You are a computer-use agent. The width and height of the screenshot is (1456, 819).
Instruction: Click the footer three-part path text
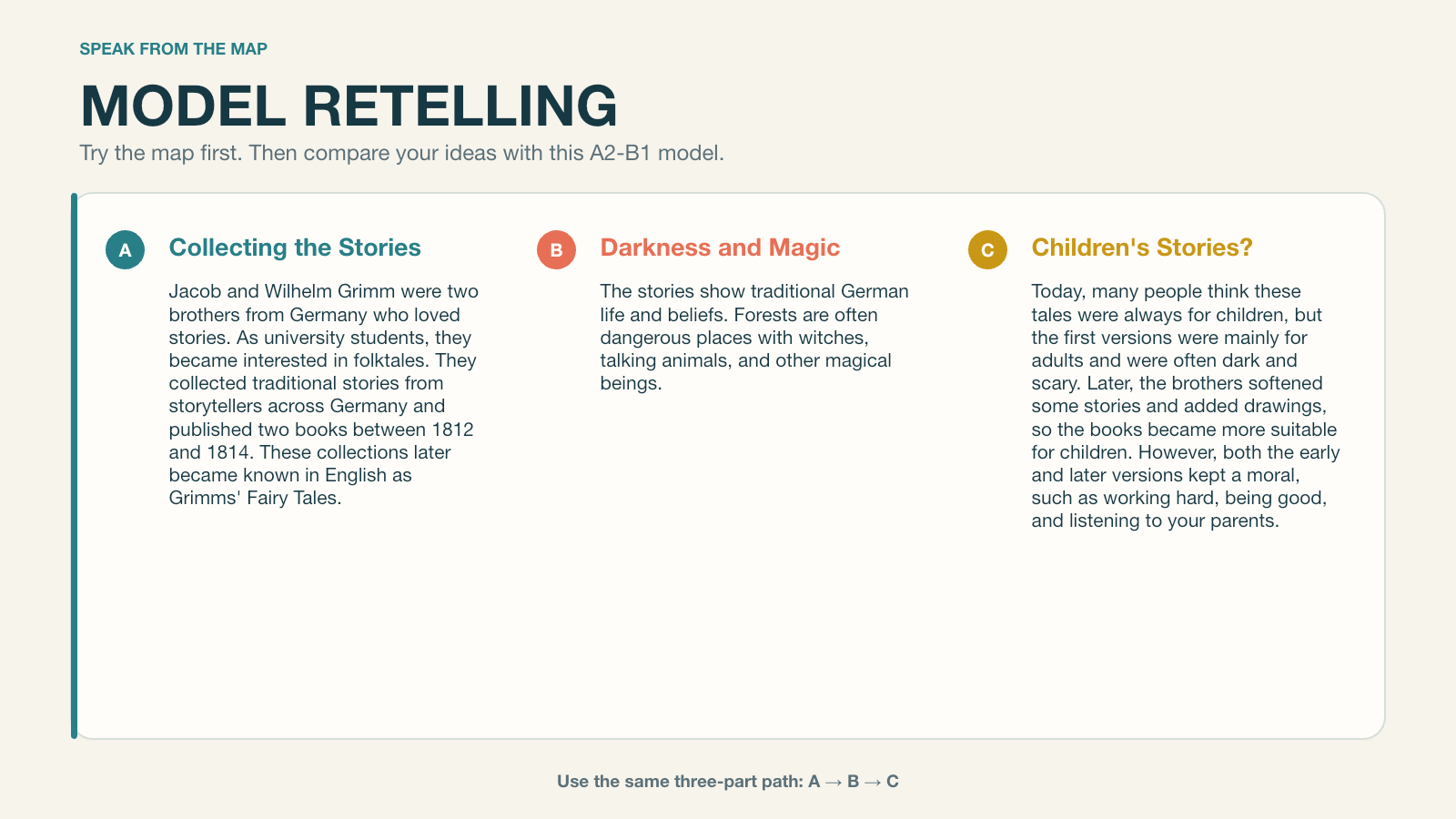[728, 781]
